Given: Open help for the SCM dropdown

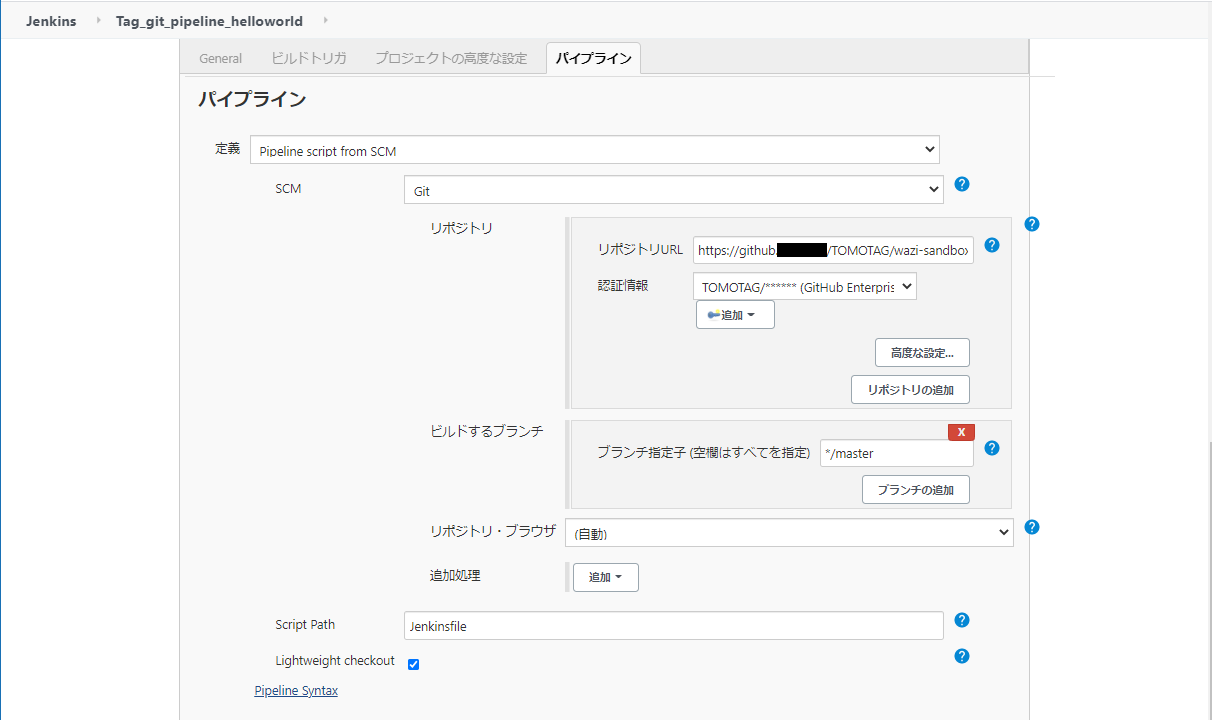Looking at the screenshot, I should 962,184.
